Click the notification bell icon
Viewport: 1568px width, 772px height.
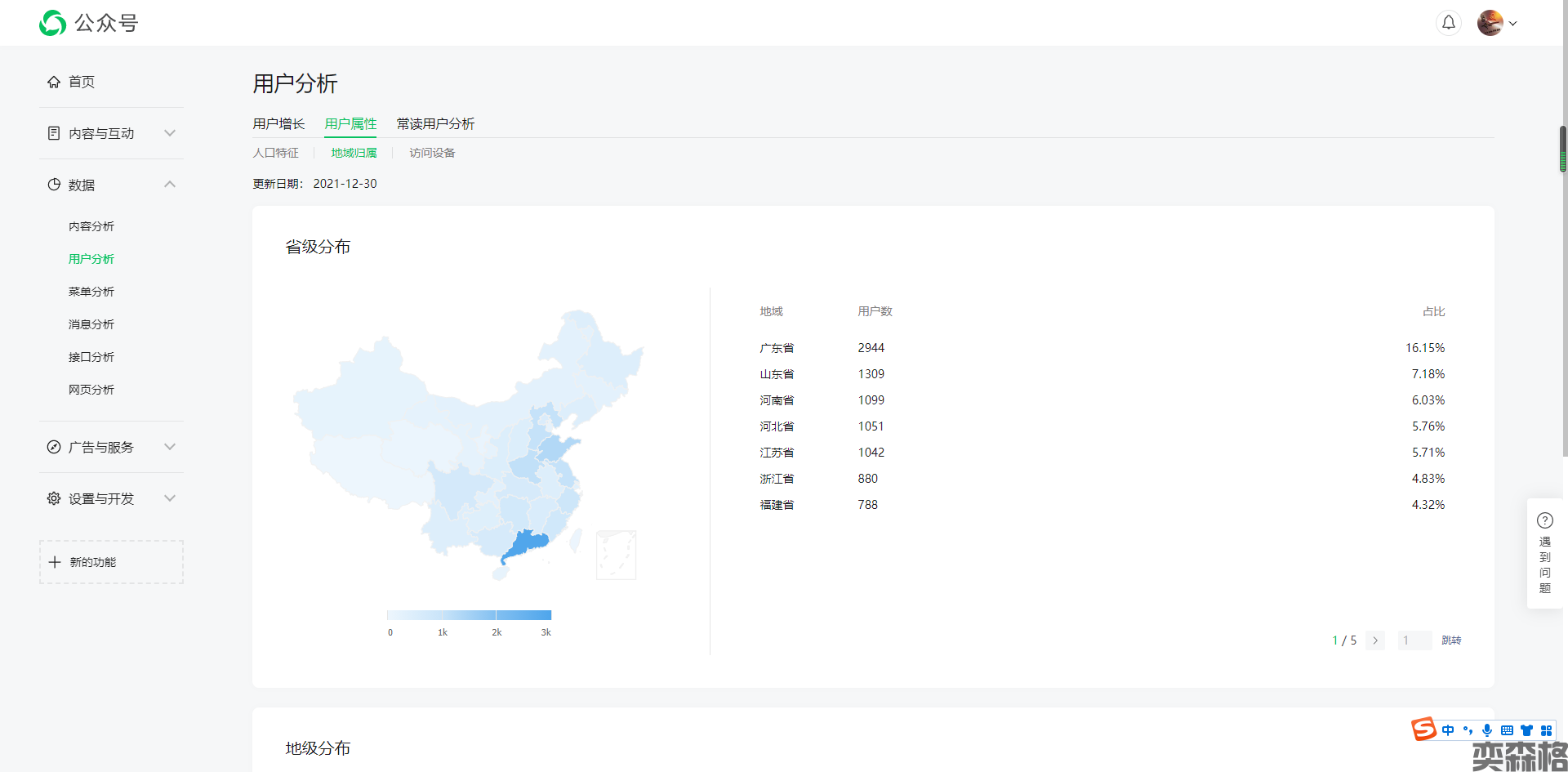coord(1448,23)
